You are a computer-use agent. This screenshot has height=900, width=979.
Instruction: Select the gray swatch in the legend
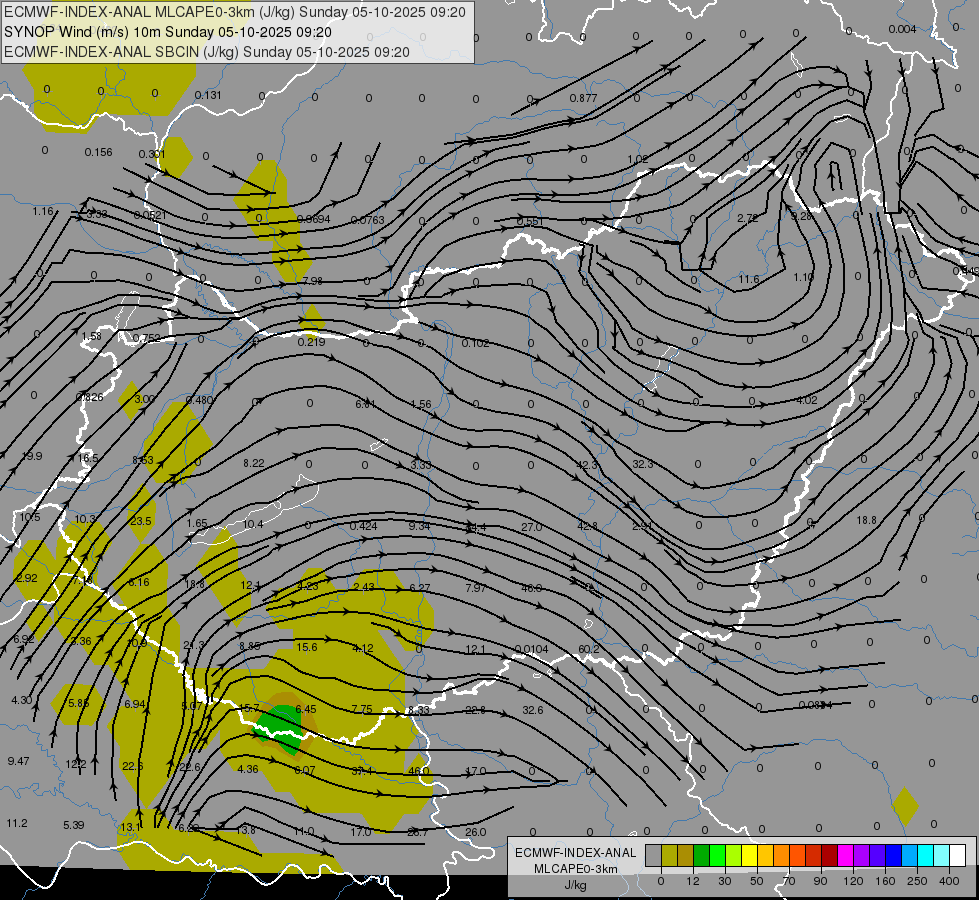point(653,856)
